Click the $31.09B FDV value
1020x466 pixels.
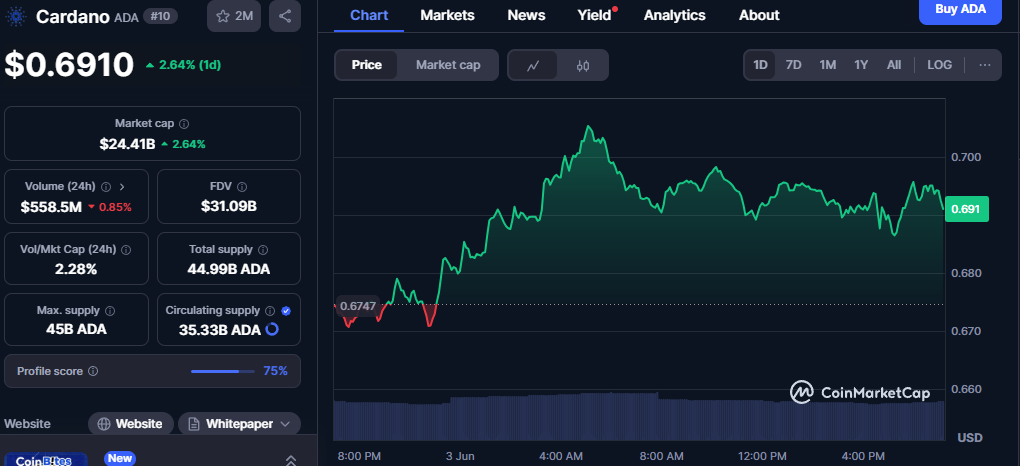tap(229, 207)
